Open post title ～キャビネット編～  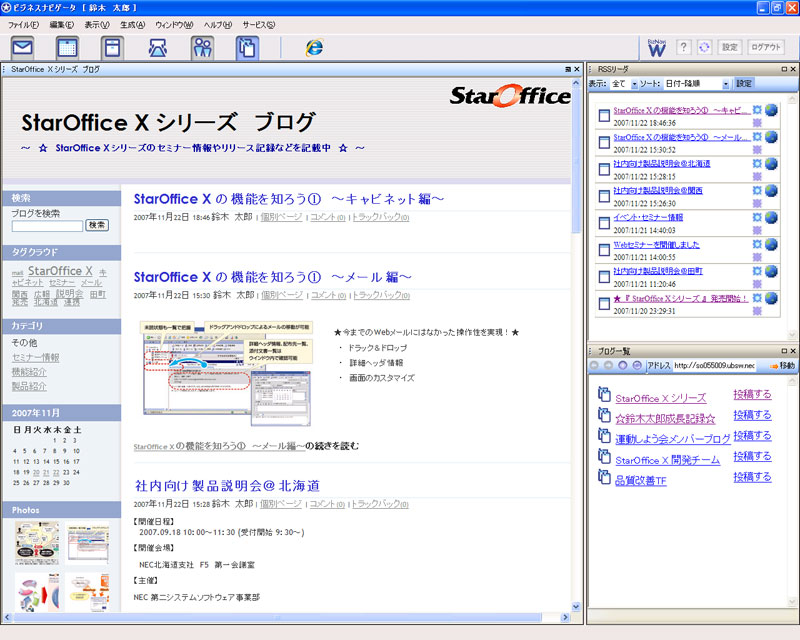click(289, 199)
